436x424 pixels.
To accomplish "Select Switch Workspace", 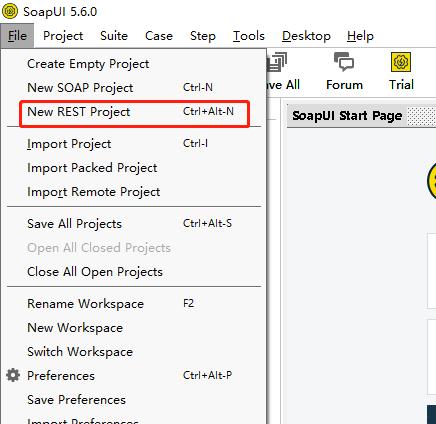I will tap(134, 352).
